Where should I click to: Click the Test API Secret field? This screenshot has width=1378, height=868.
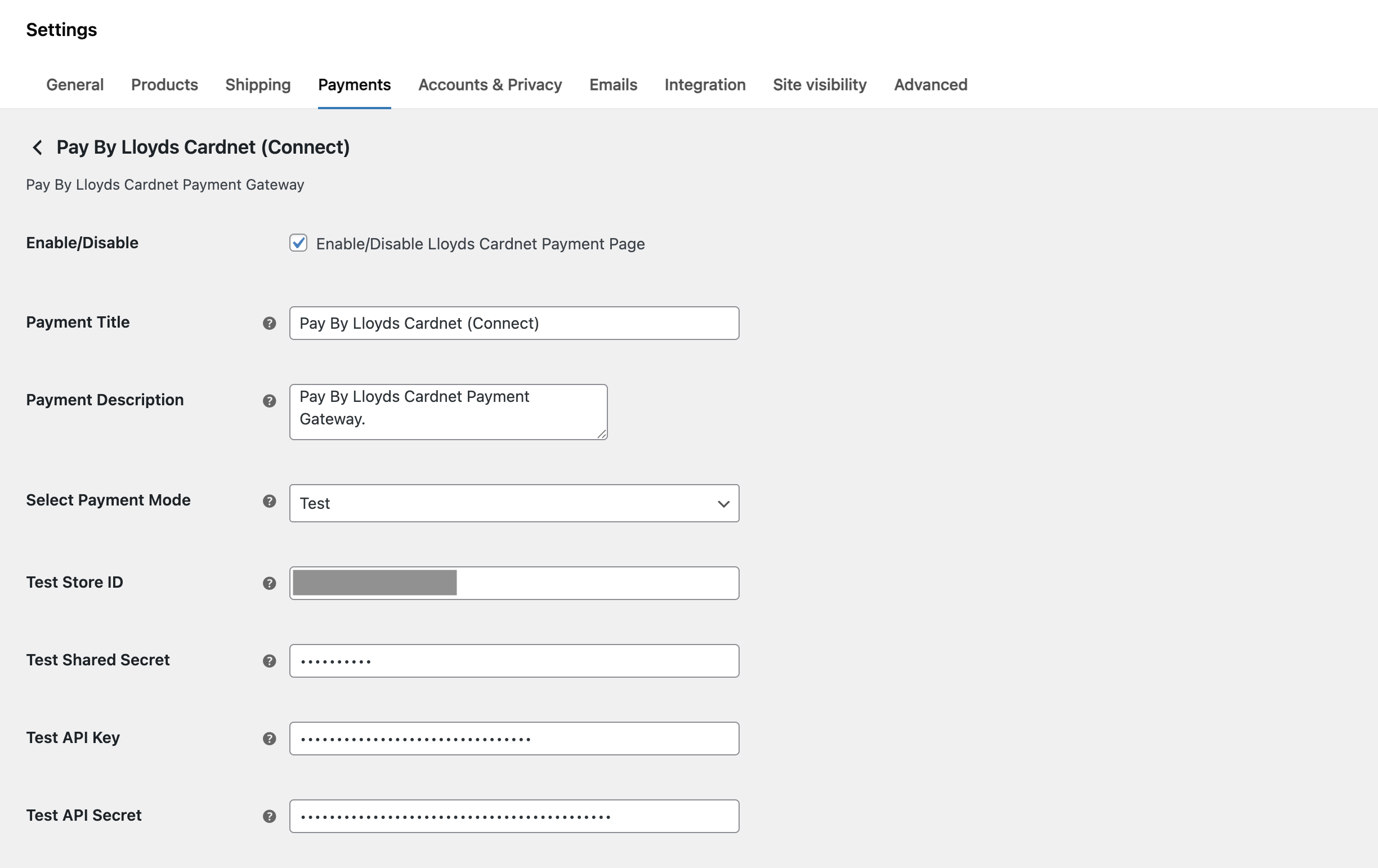coord(514,817)
